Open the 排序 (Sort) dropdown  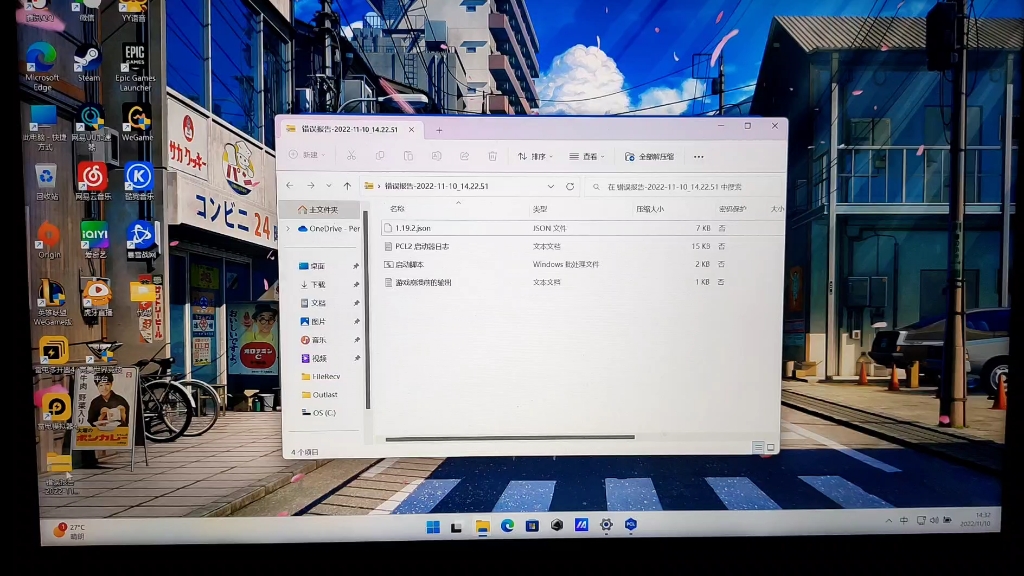point(540,156)
